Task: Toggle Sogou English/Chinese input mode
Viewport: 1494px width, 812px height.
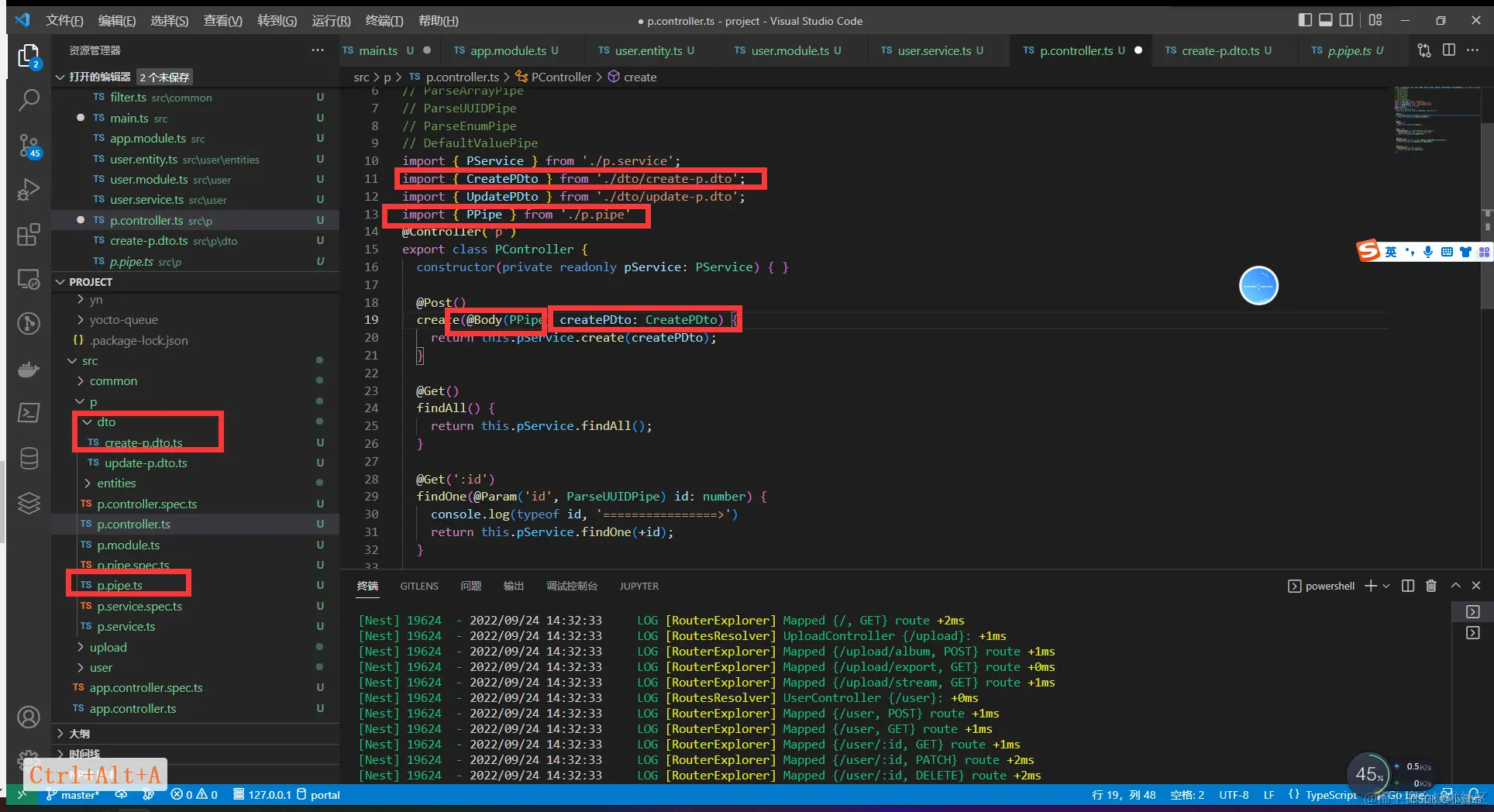Action: point(1391,252)
